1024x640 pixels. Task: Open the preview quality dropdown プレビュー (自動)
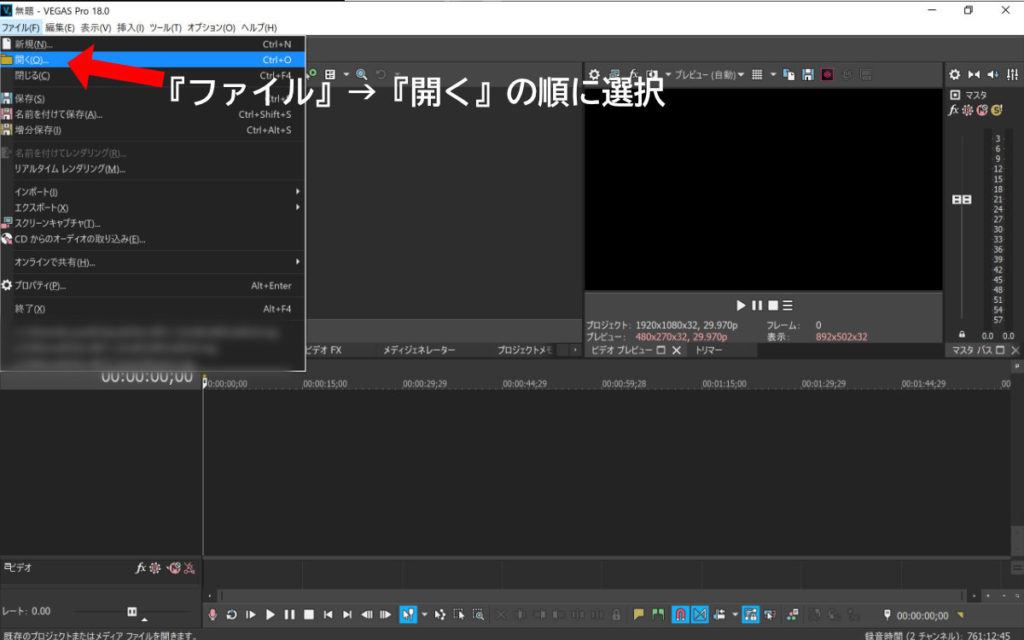point(708,75)
